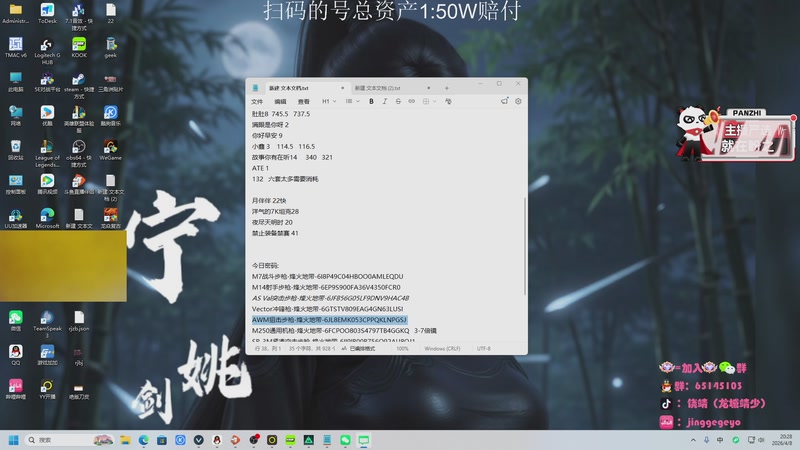800x450 pixels.
Task: Open Microsoft Edge from the taskbar
Action: coord(144,440)
